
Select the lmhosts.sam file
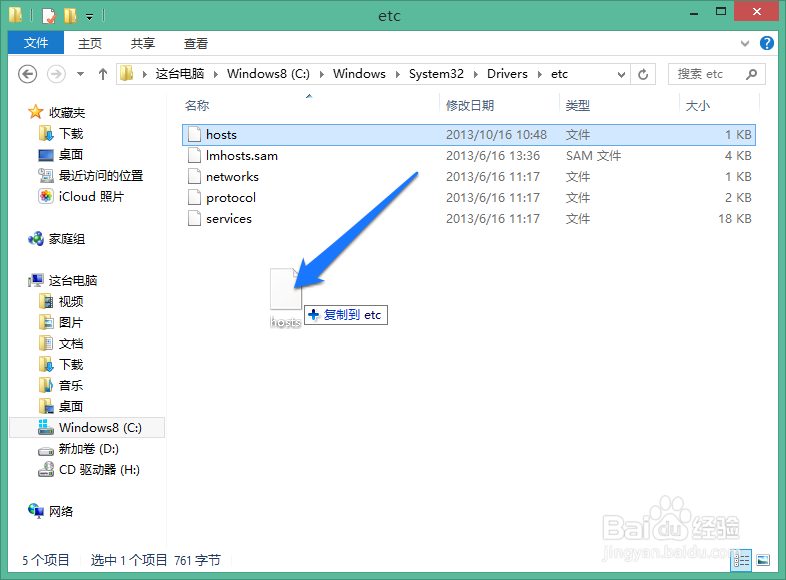pyautogui.click(x=242, y=156)
